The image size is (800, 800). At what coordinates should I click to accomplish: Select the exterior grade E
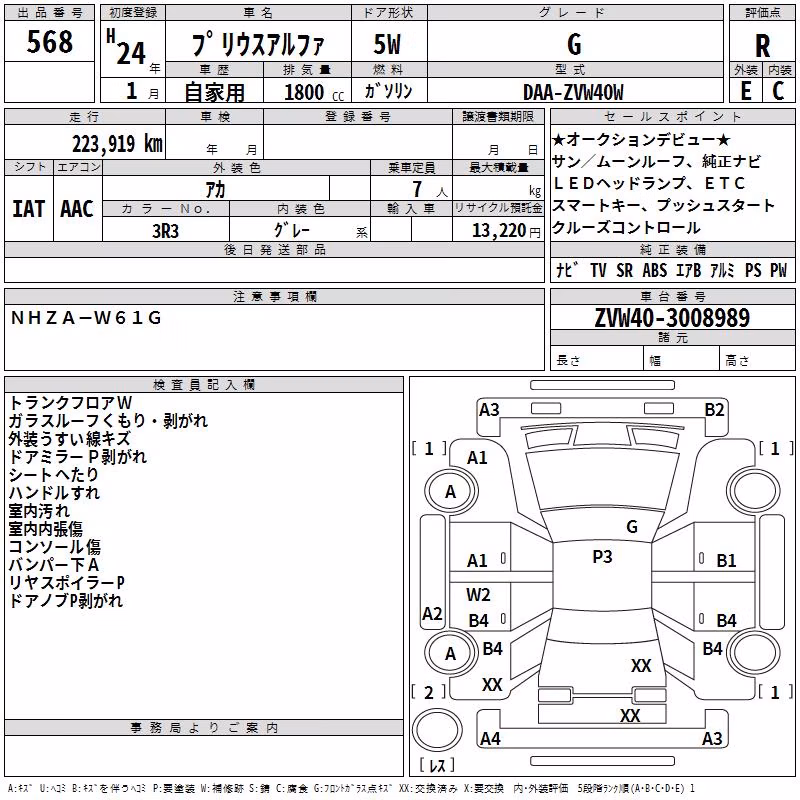coord(746,91)
